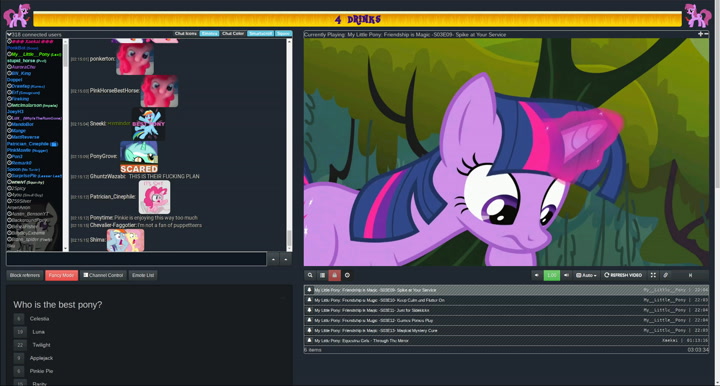
Task: Click the skip icon at toolbar's right end
Action: pyautogui.click(x=690, y=275)
